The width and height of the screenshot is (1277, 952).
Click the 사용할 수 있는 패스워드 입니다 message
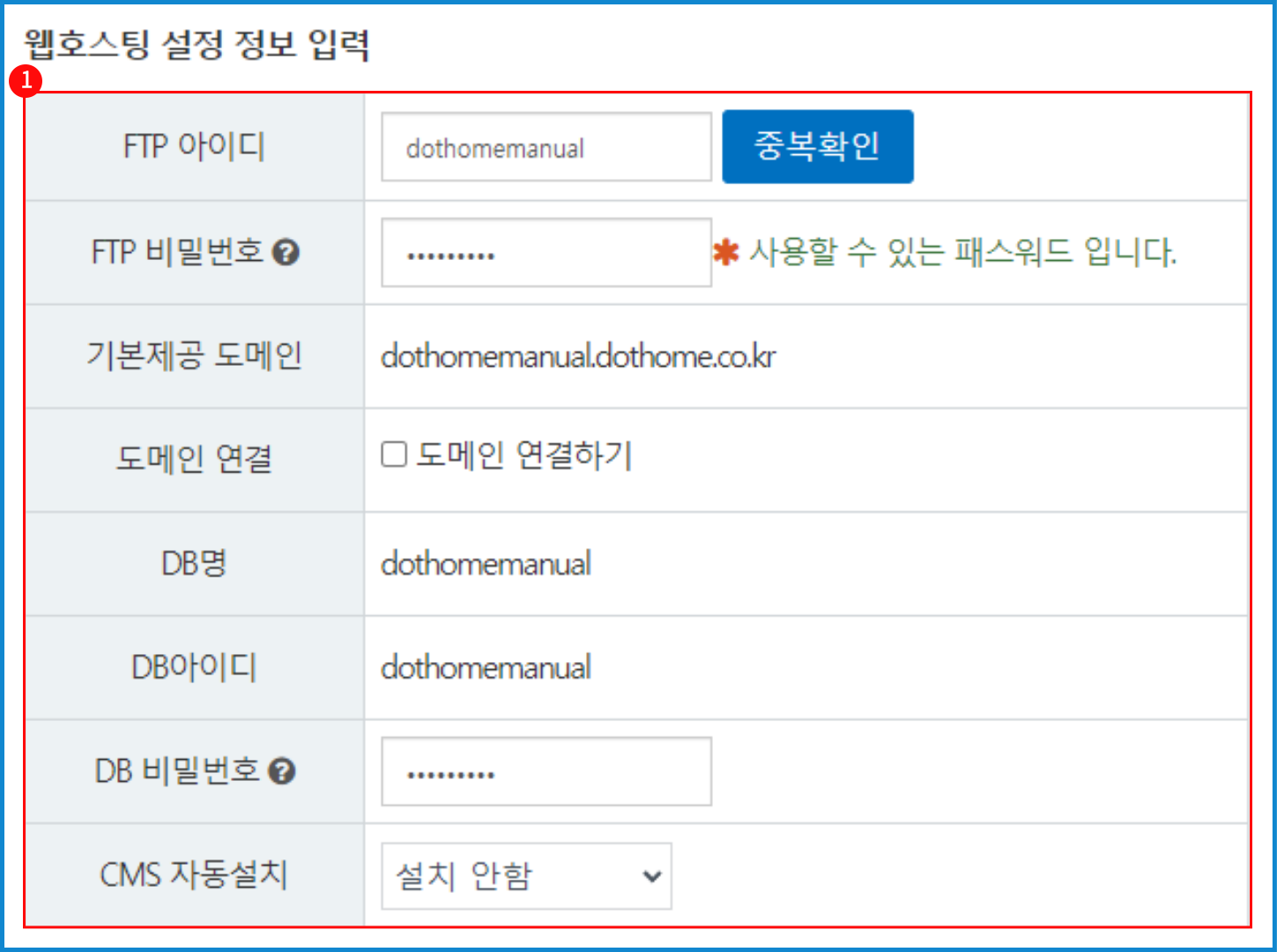(962, 253)
